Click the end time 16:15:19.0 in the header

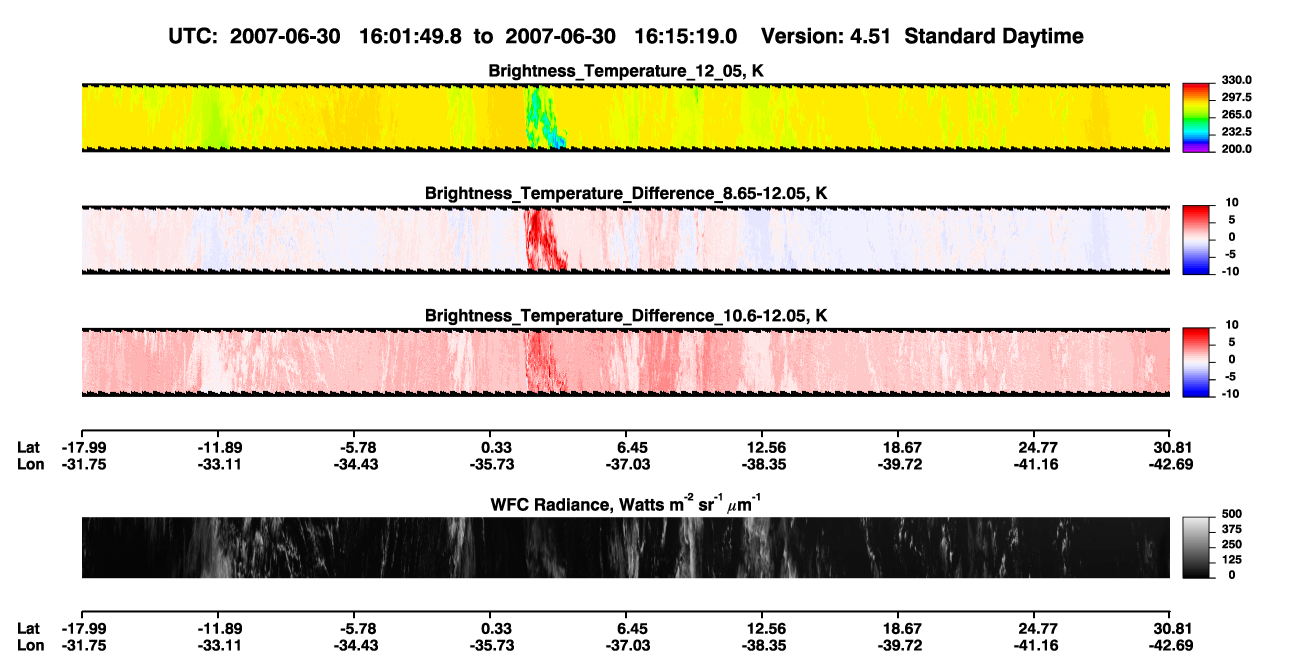(x=686, y=36)
